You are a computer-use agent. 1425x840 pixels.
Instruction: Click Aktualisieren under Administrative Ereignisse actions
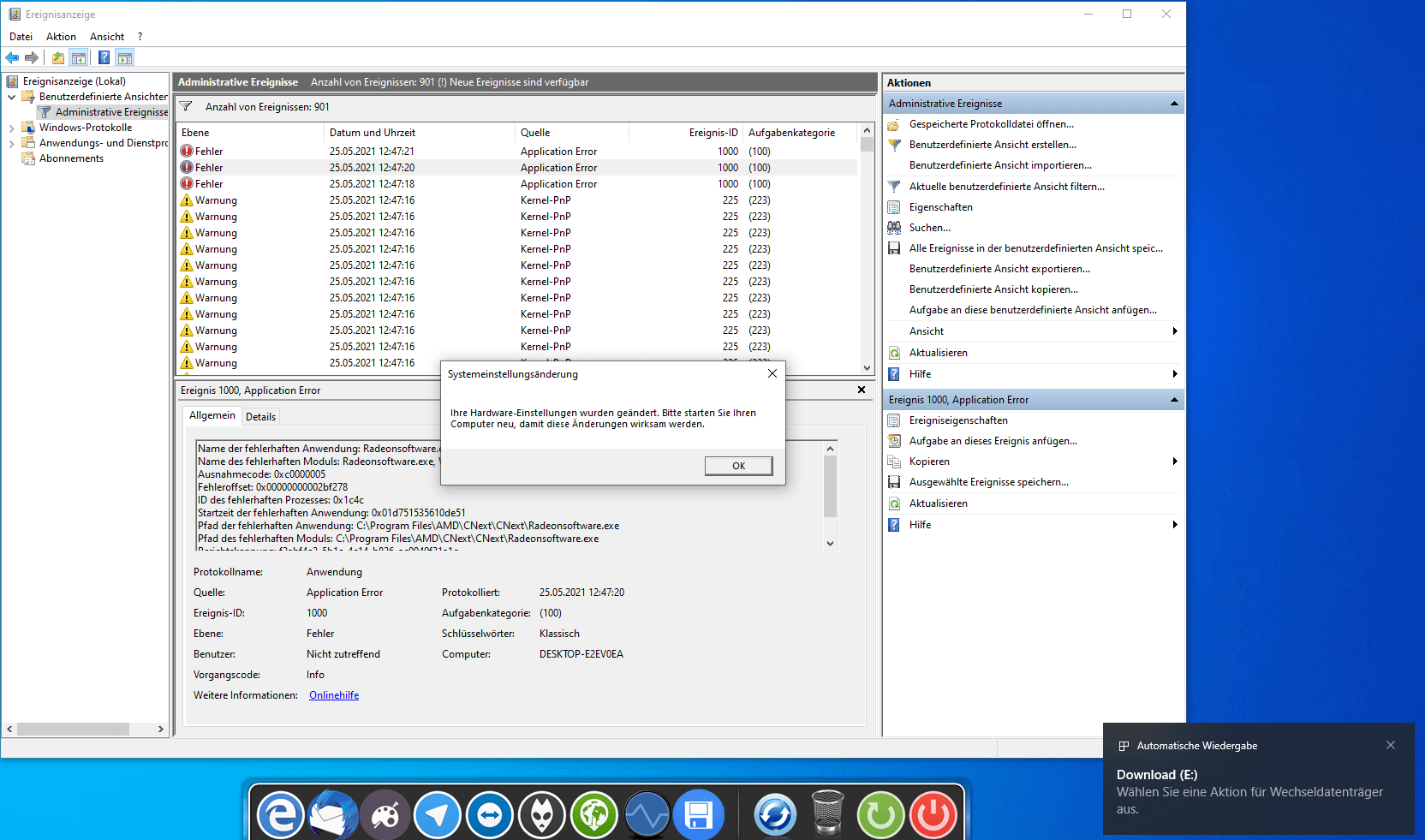click(938, 353)
